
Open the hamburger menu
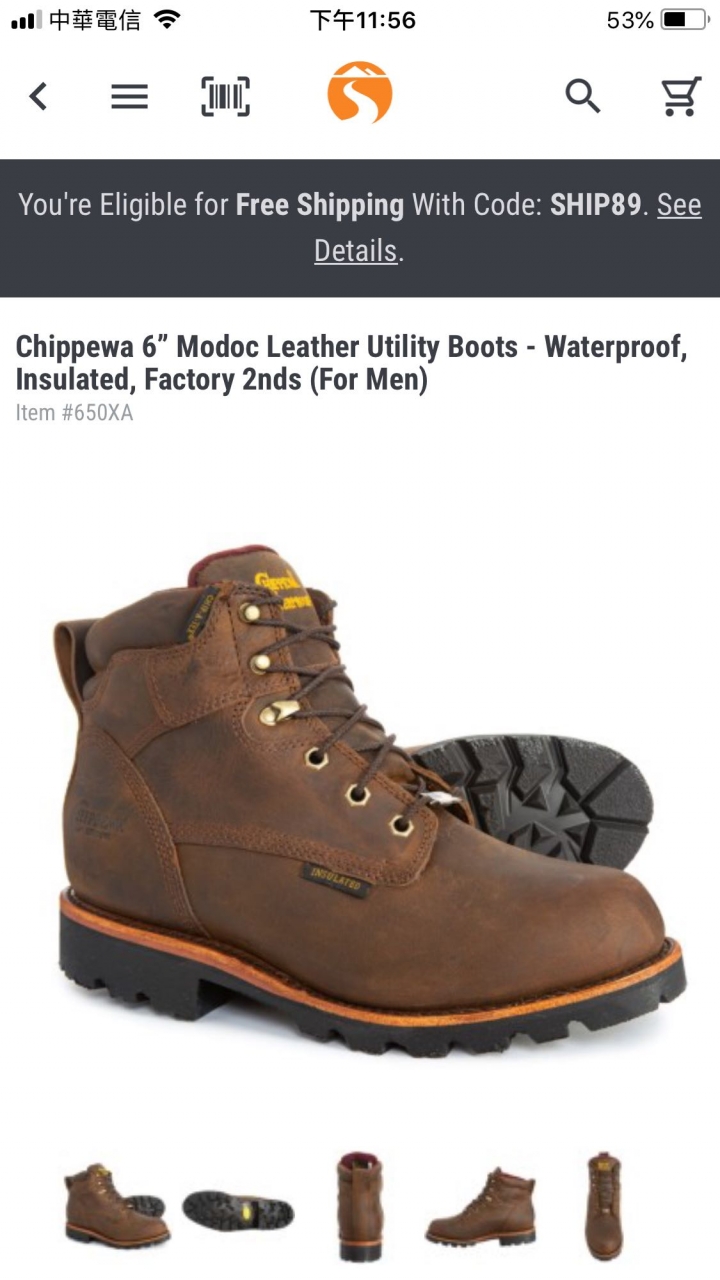click(x=129, y=96)
